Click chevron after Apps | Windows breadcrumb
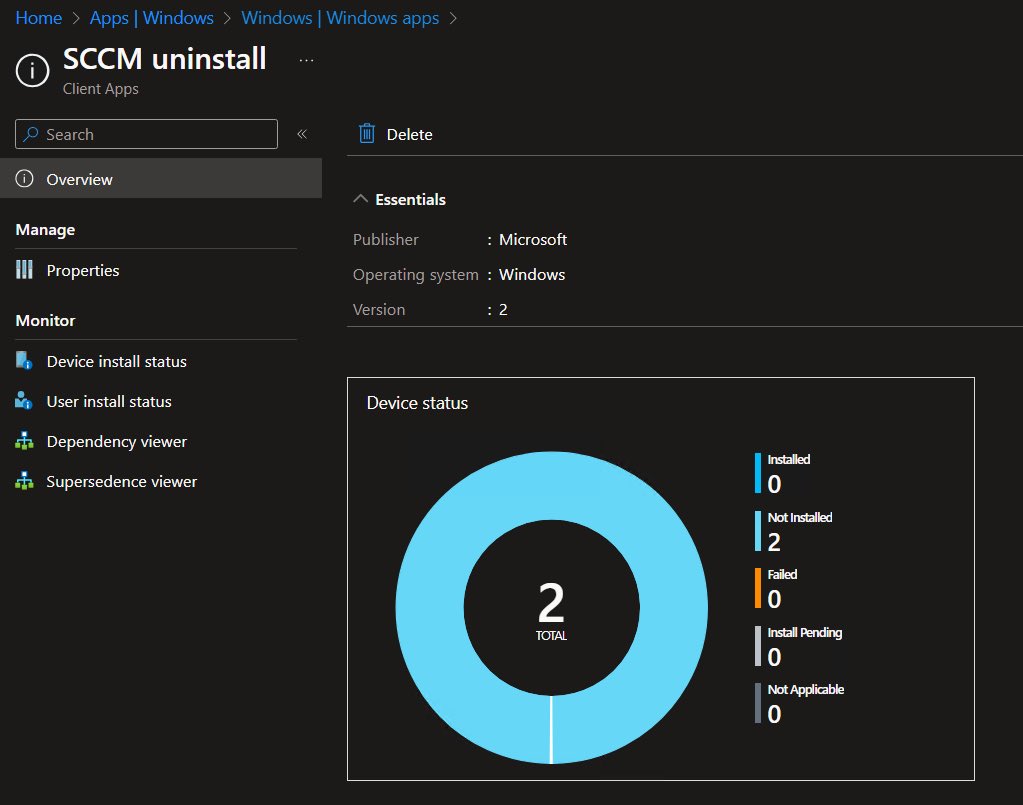The width and height of the screenshot is (1023, 805). (x=227, y=18)
